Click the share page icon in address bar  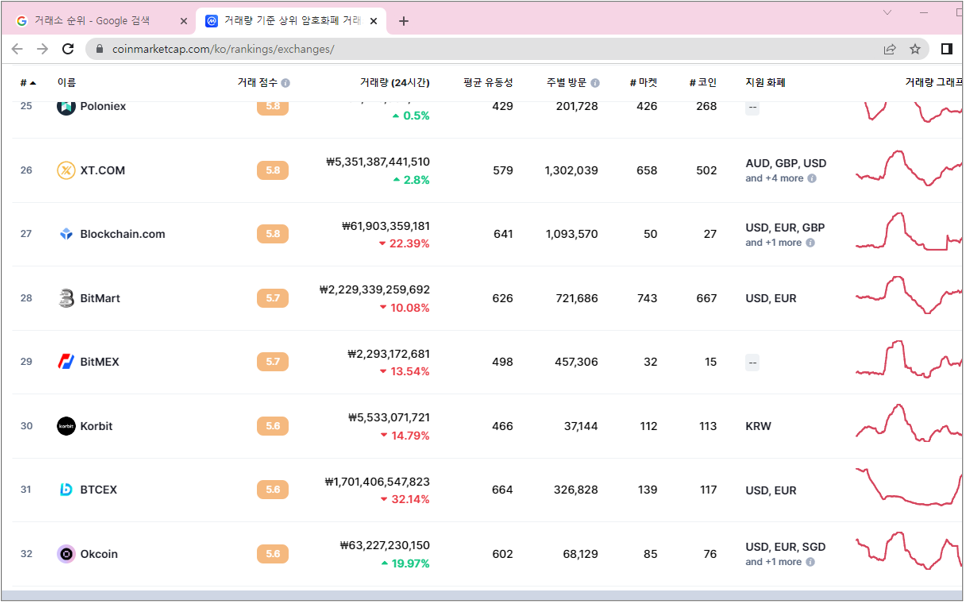[890, 49]
